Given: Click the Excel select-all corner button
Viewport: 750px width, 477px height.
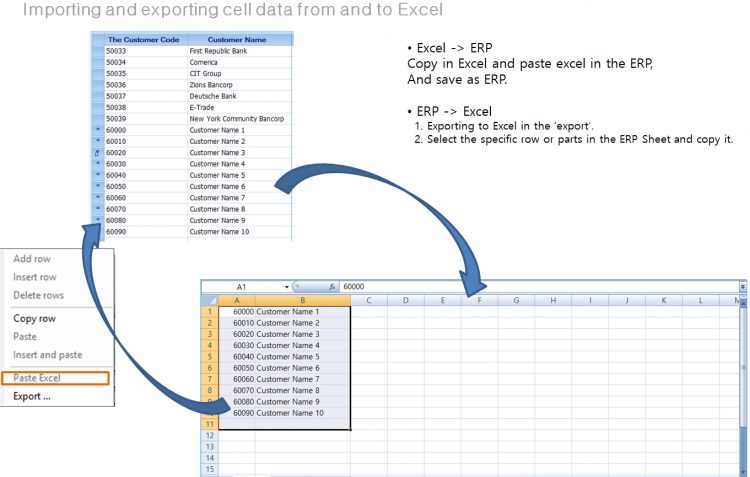Looking at the screenshot, I should [210, 300].
